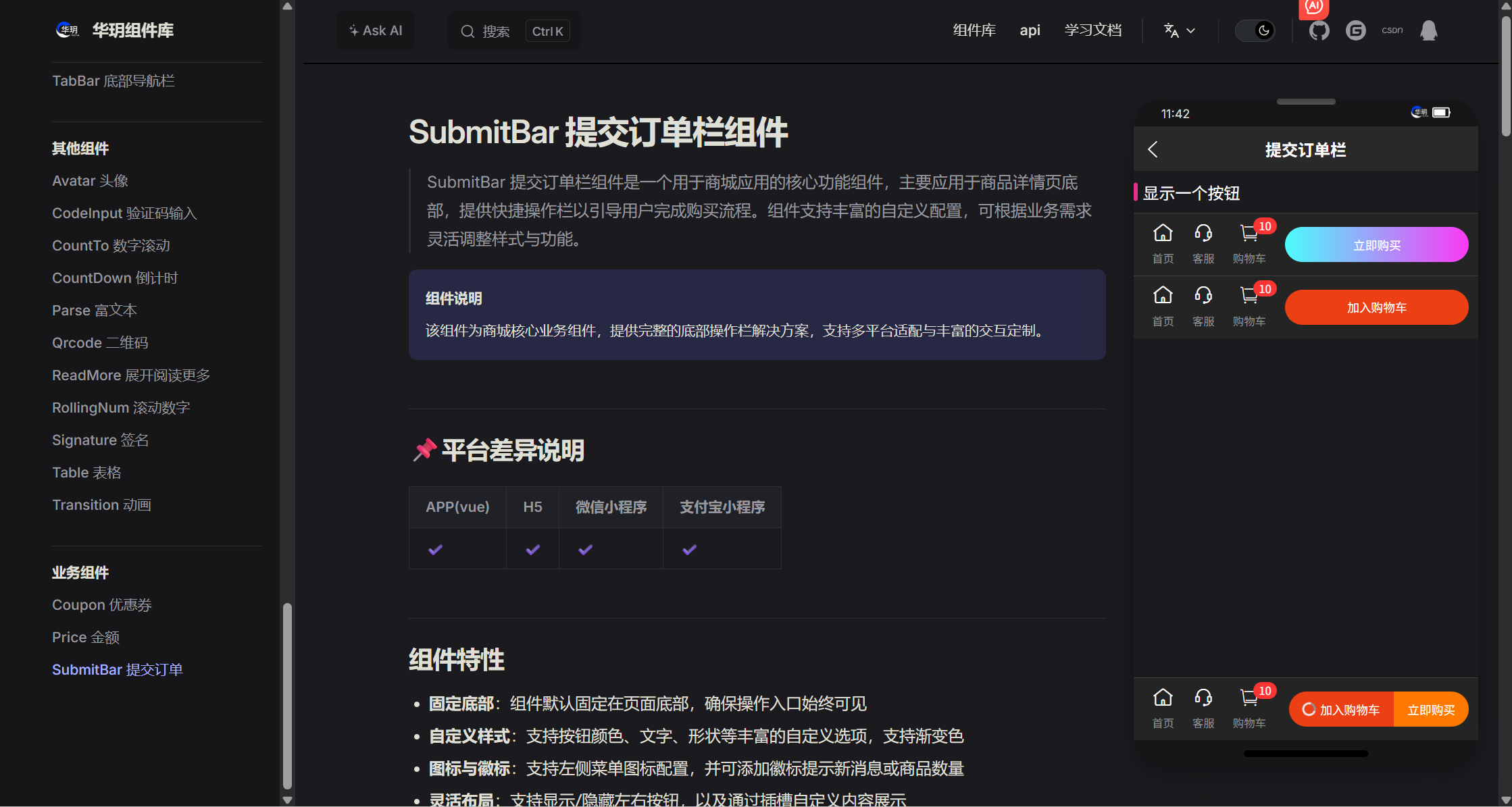The height and width of the screenshot is (807, 1512).
Task: Click the floating AI assistant icon
Action: click(1313, 9)
